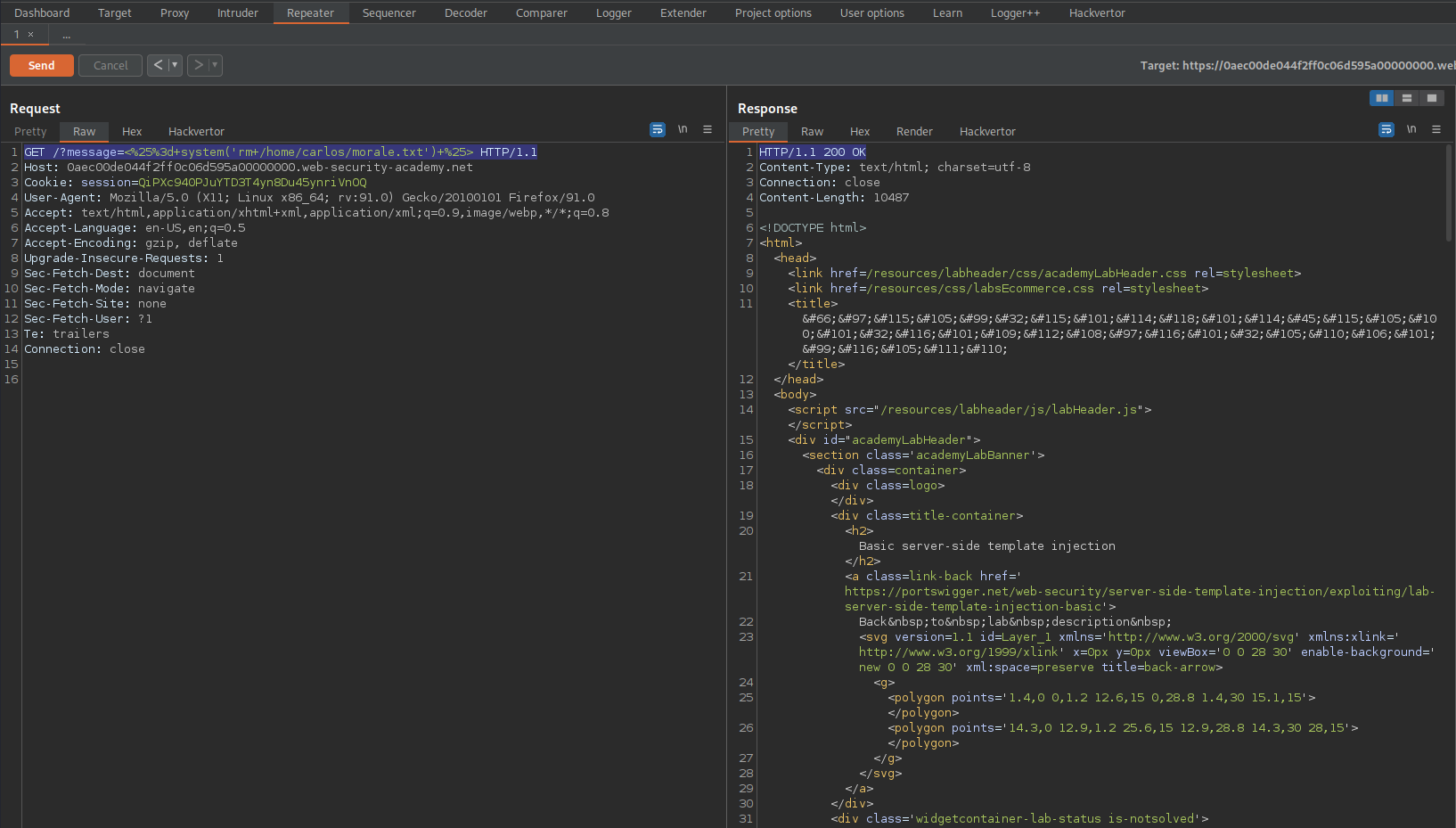This screenshot has width=1456, height=828.
Task: Switch to combined single-pane layout
Action: 1432,98
